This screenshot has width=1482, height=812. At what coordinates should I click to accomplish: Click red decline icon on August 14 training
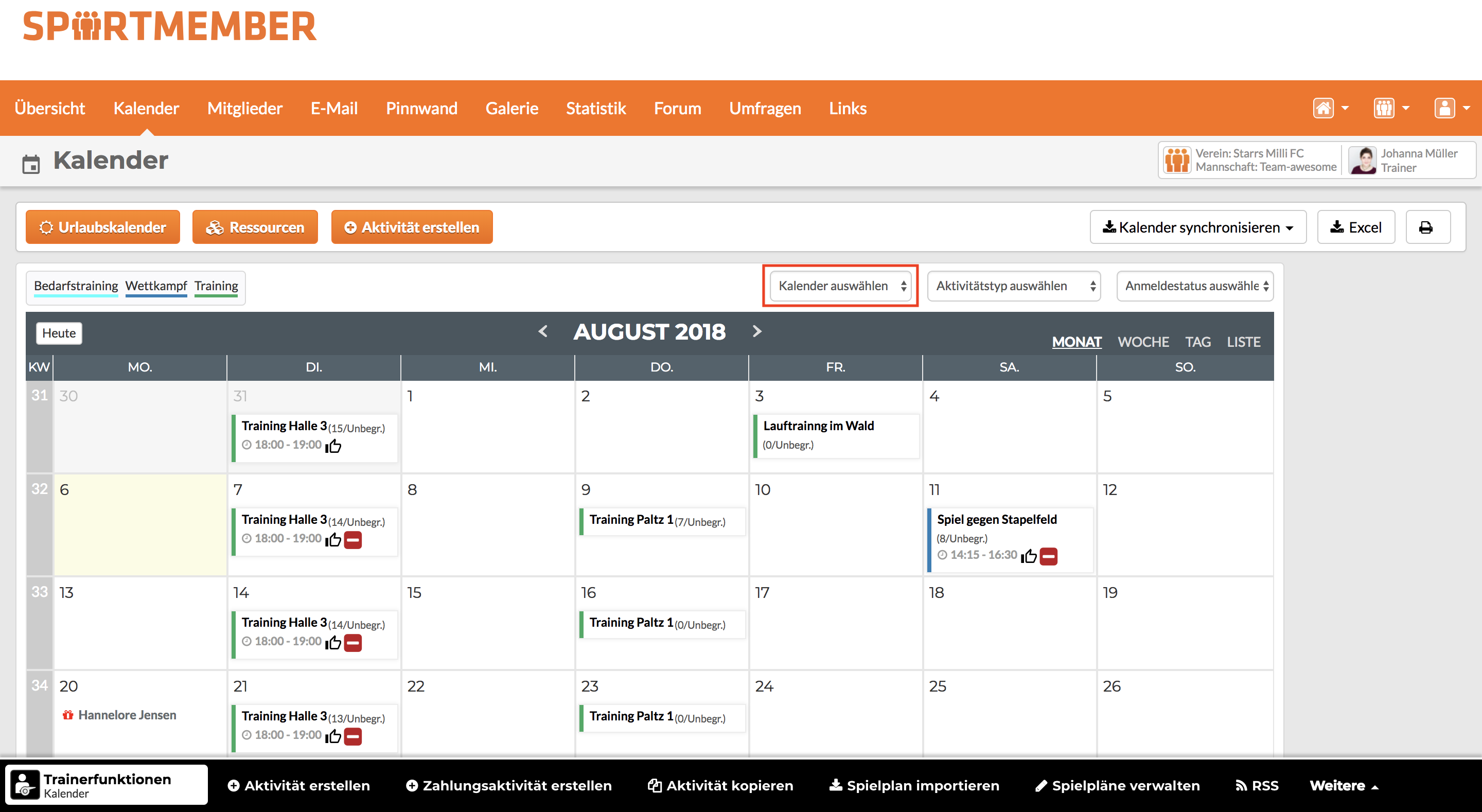point(353,643)
